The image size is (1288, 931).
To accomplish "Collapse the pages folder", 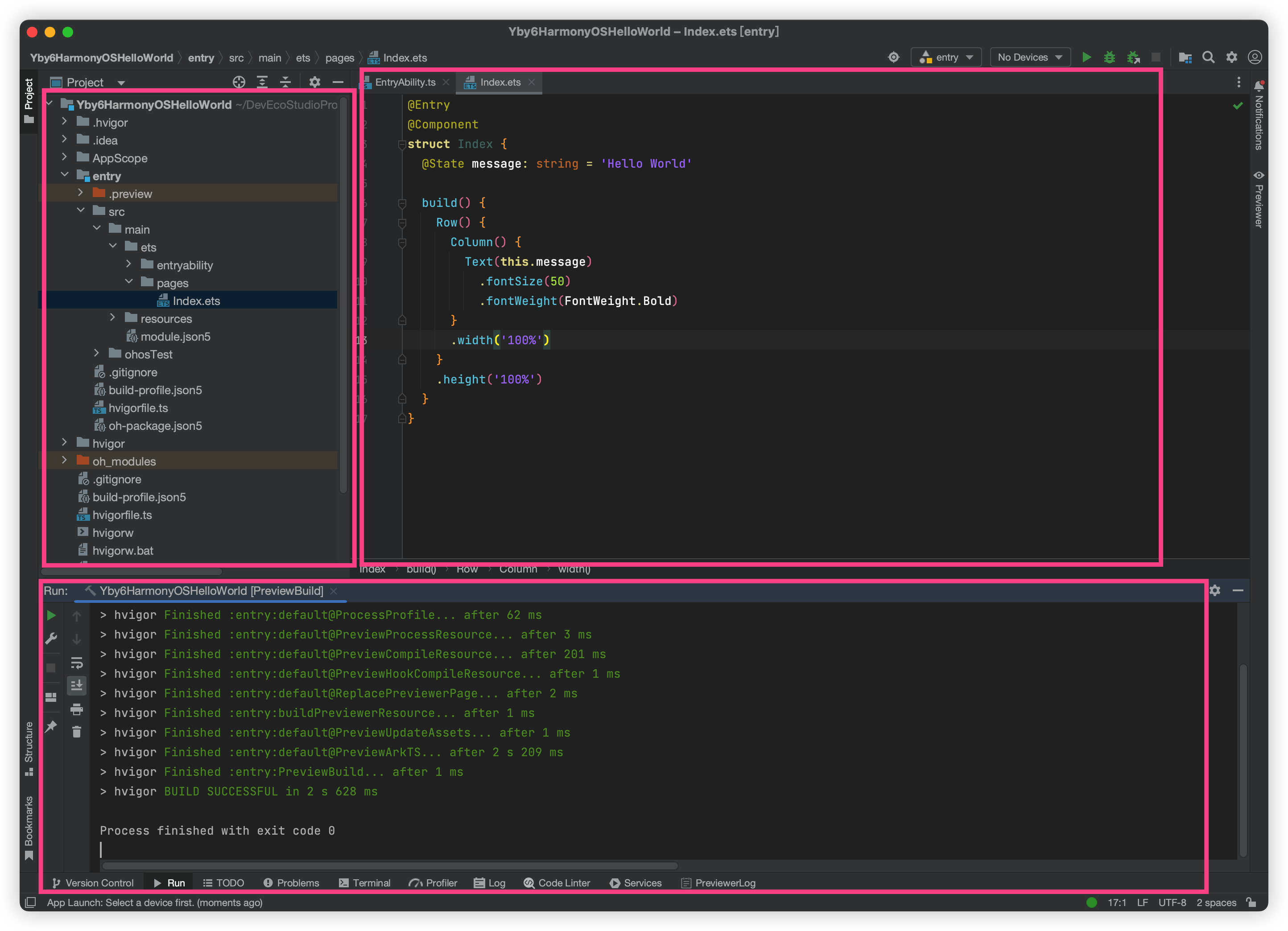I will click(129, 282).
